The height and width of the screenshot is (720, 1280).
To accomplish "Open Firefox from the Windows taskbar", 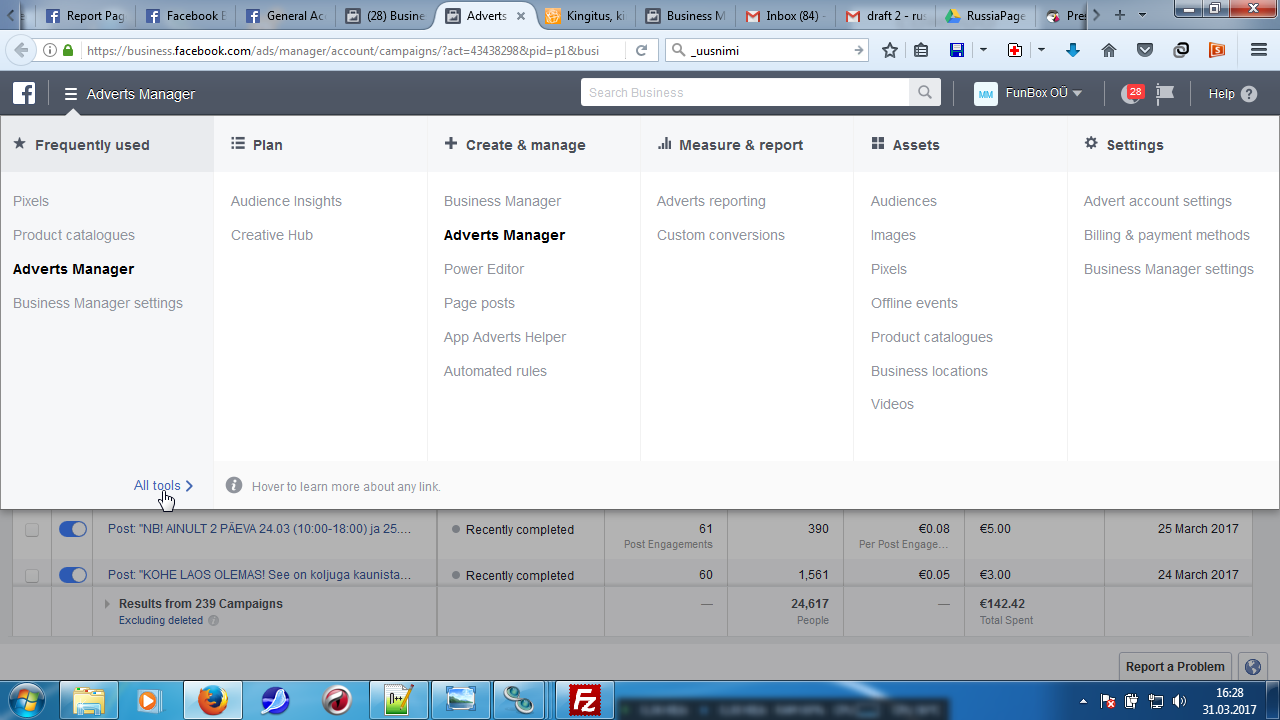I will 212,700.
